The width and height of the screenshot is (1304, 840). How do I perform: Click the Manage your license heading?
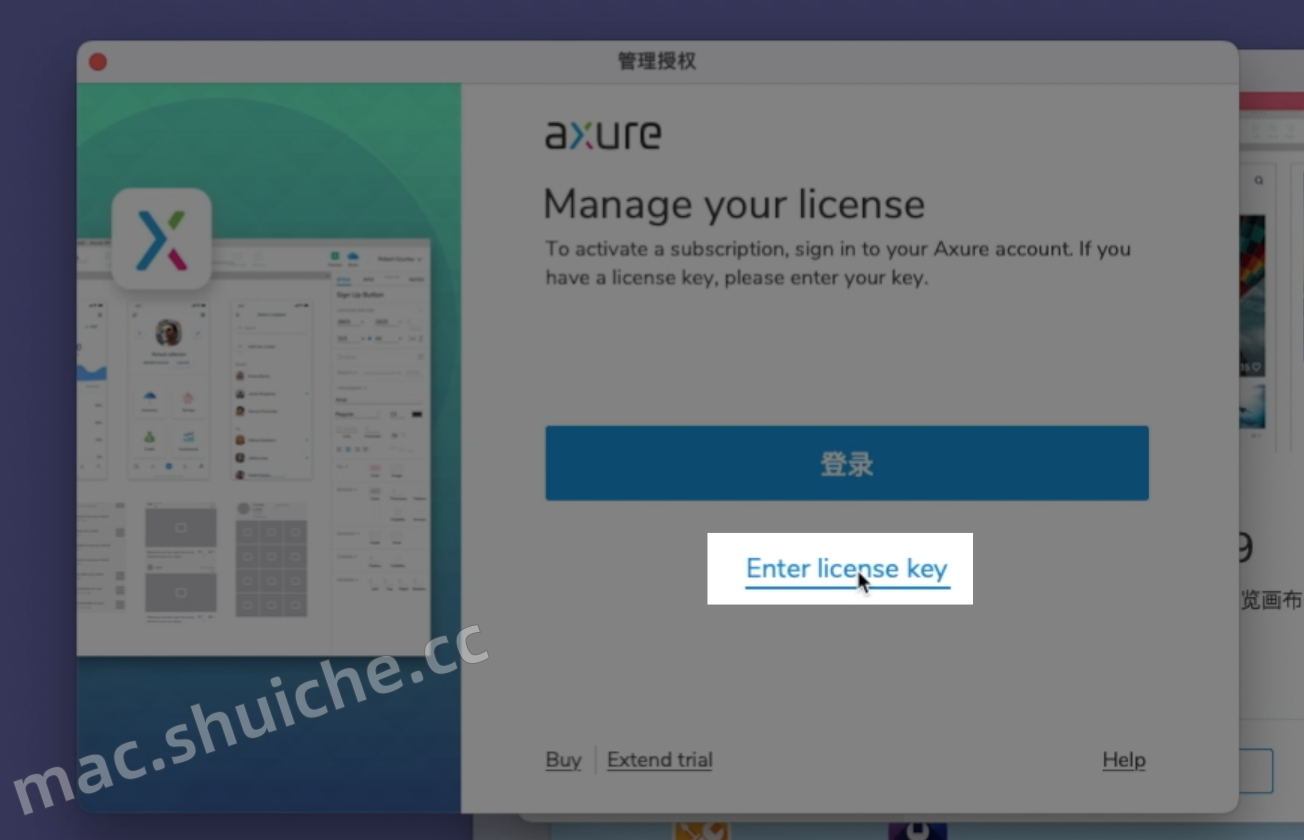(734, 205)
